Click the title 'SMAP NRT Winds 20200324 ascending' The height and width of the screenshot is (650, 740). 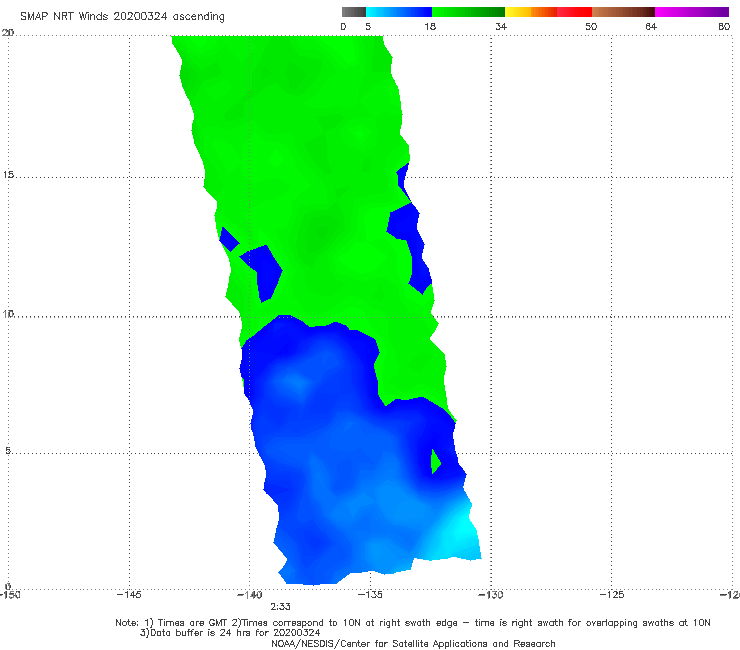pos(122,16)
